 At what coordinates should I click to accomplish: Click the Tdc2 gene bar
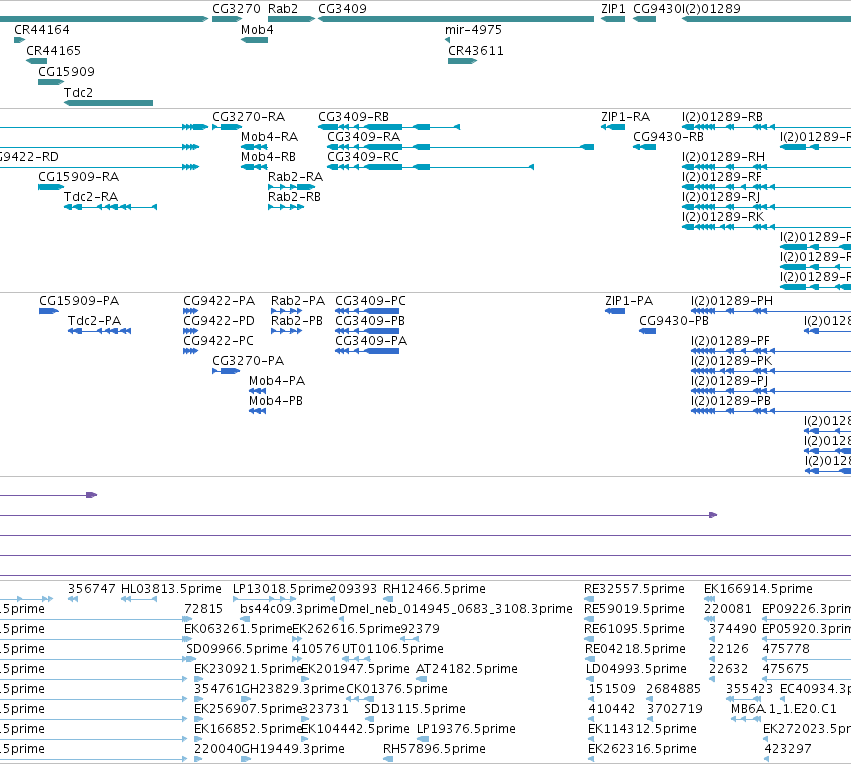(109, 103)
